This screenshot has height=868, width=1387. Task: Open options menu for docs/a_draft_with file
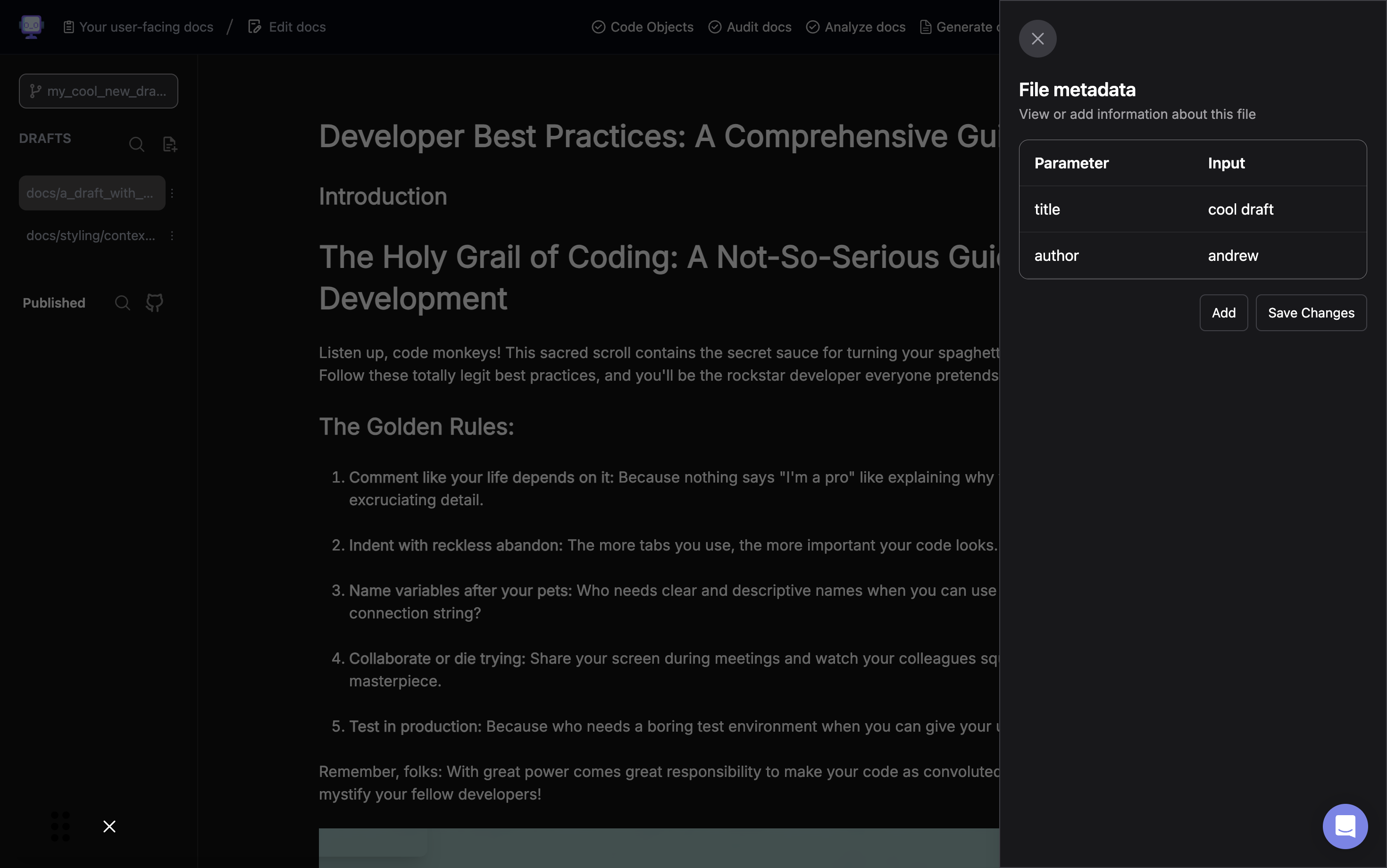coord(172,193)
